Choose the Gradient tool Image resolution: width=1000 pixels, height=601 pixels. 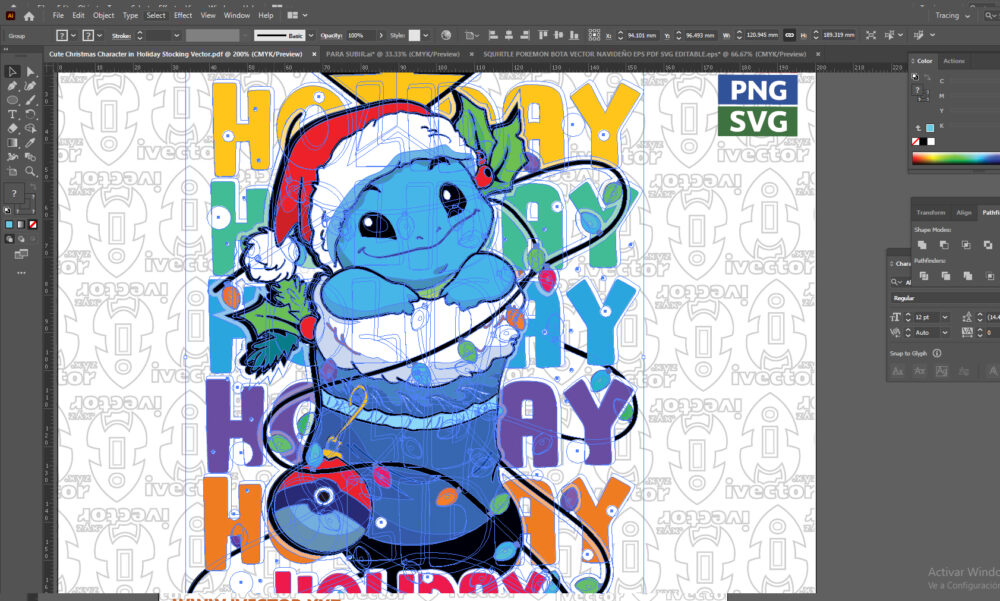point(12,143)
